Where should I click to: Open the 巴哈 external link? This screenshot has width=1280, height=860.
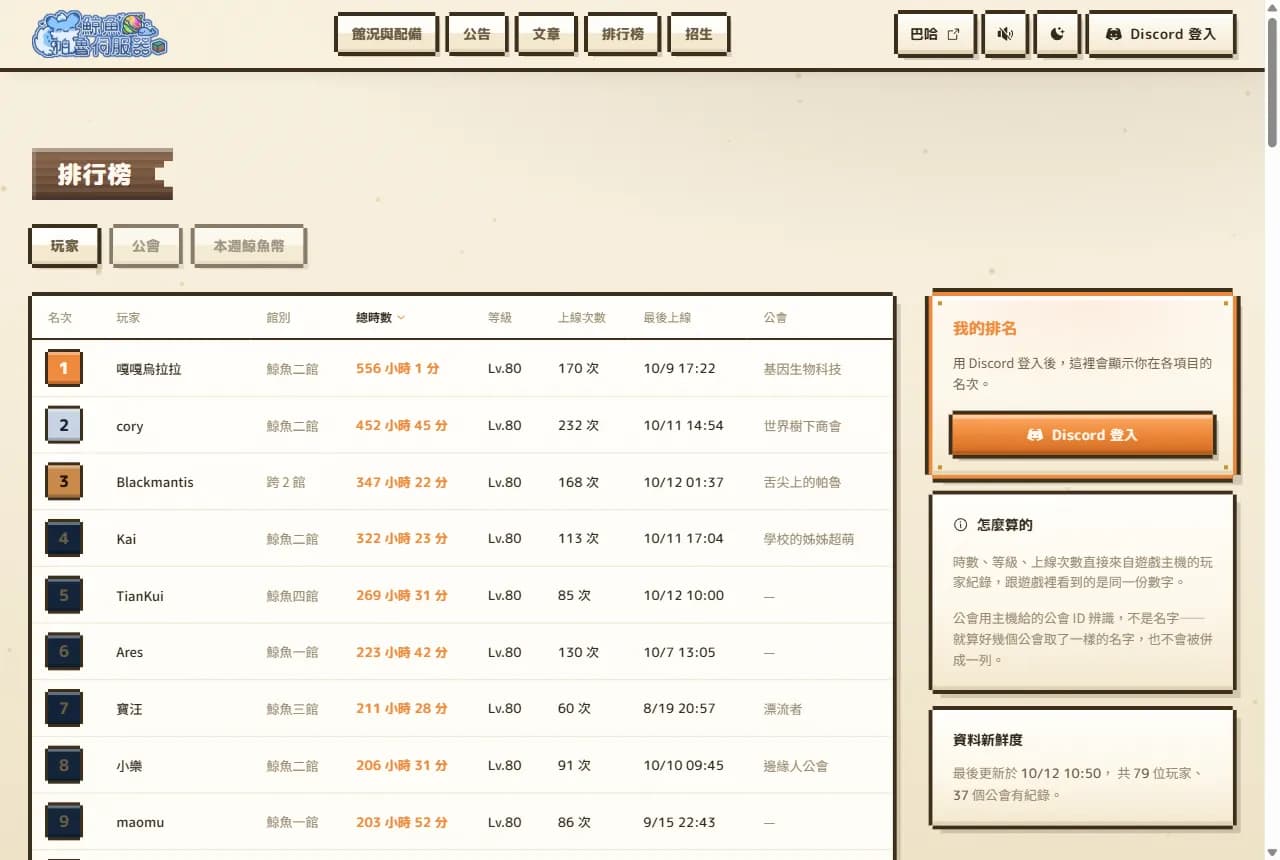tap(934, 34)
